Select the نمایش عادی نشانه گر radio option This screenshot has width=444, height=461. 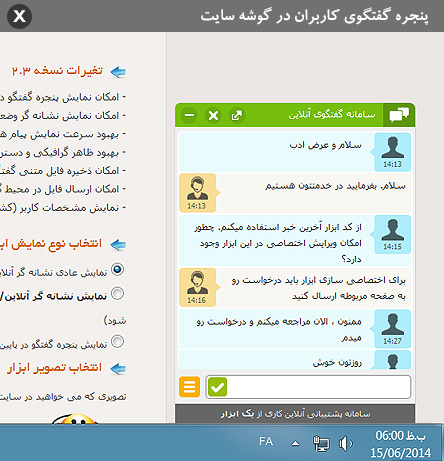tap(117, 269)
